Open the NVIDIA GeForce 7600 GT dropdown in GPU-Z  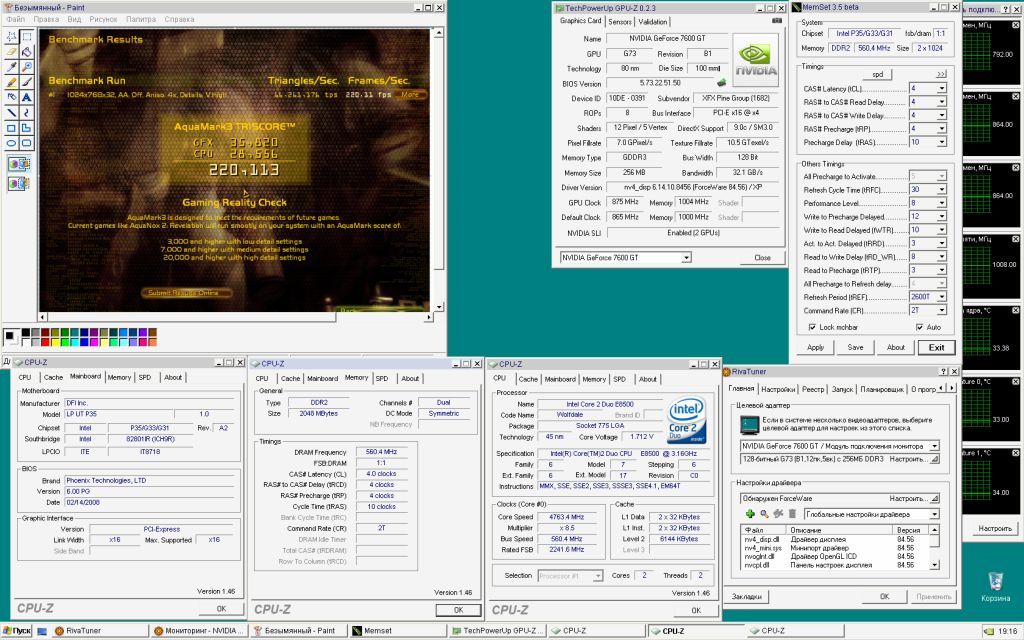(x=686, y=257)
